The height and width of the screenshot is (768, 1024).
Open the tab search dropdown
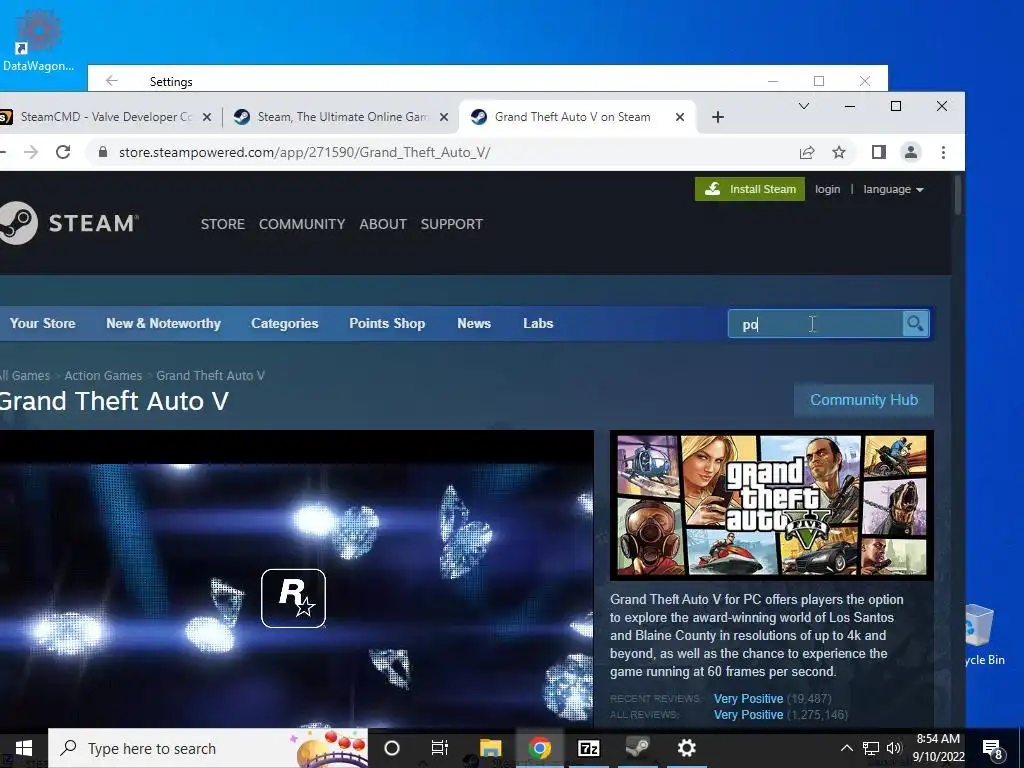click(804, 106)
